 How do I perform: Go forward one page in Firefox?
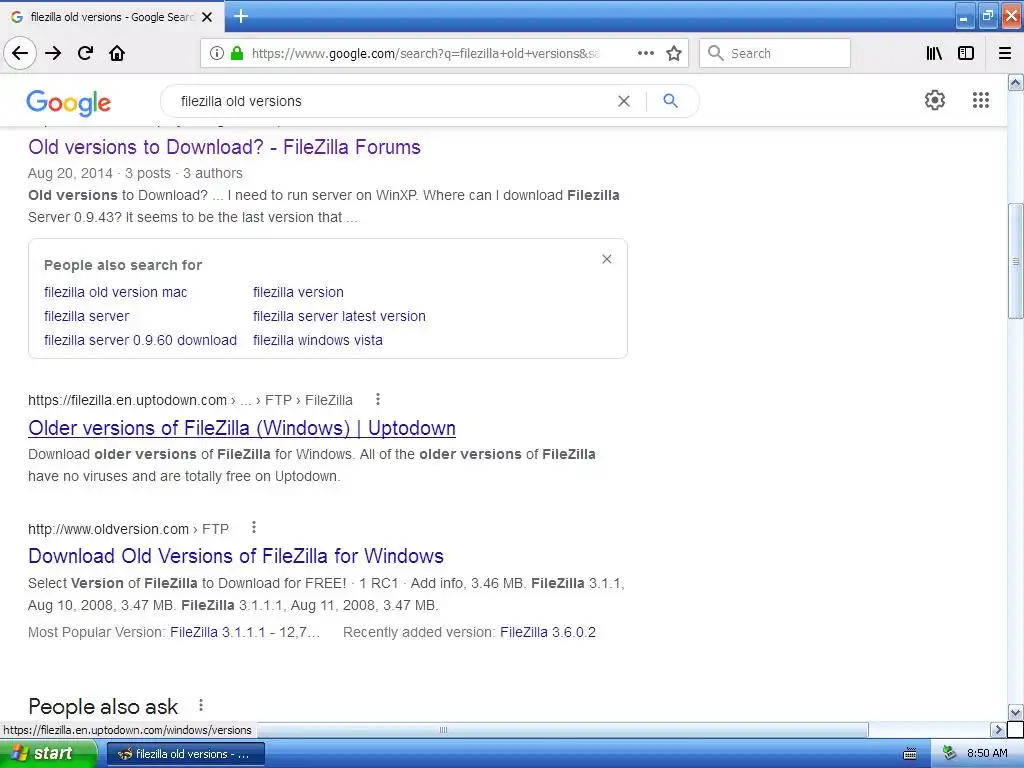coord(54,54)
